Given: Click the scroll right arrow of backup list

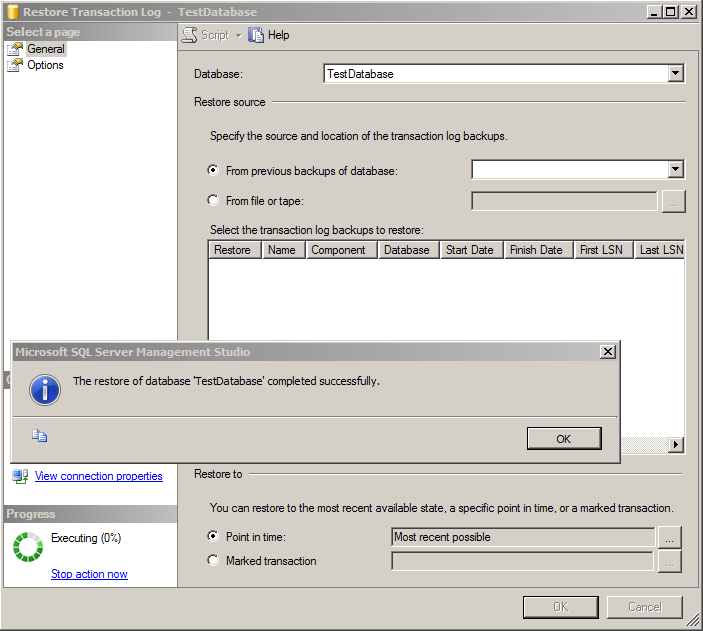Looking at the screenshot, I should tap(675, 444).
